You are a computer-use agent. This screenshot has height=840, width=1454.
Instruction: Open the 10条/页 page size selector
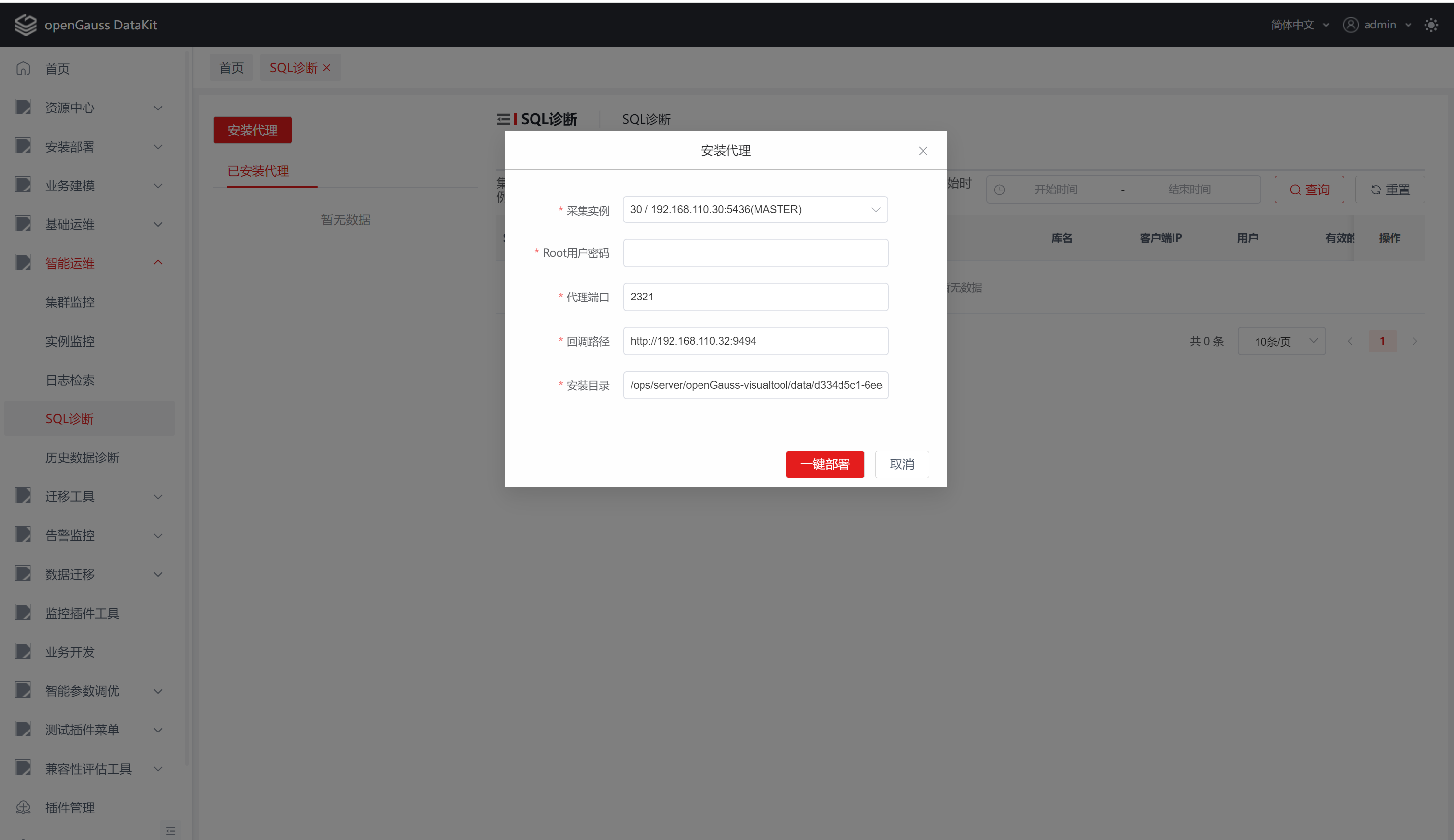(x=1281, y=341)
